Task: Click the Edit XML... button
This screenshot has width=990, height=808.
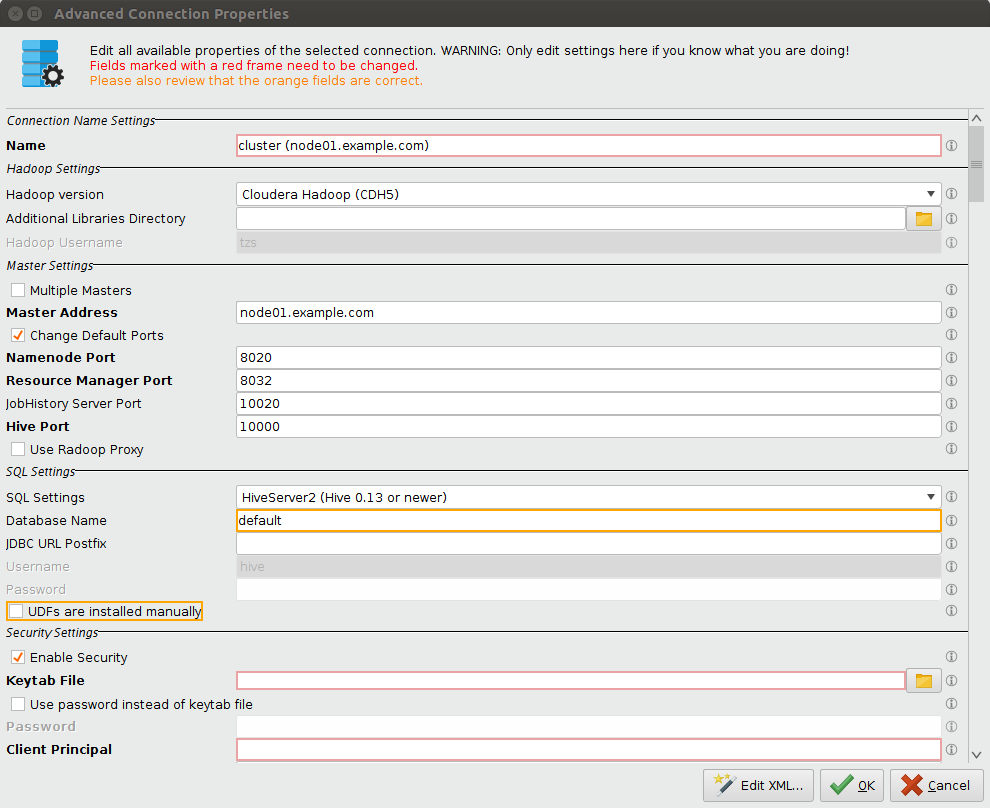Action: (x=759, y=785)
